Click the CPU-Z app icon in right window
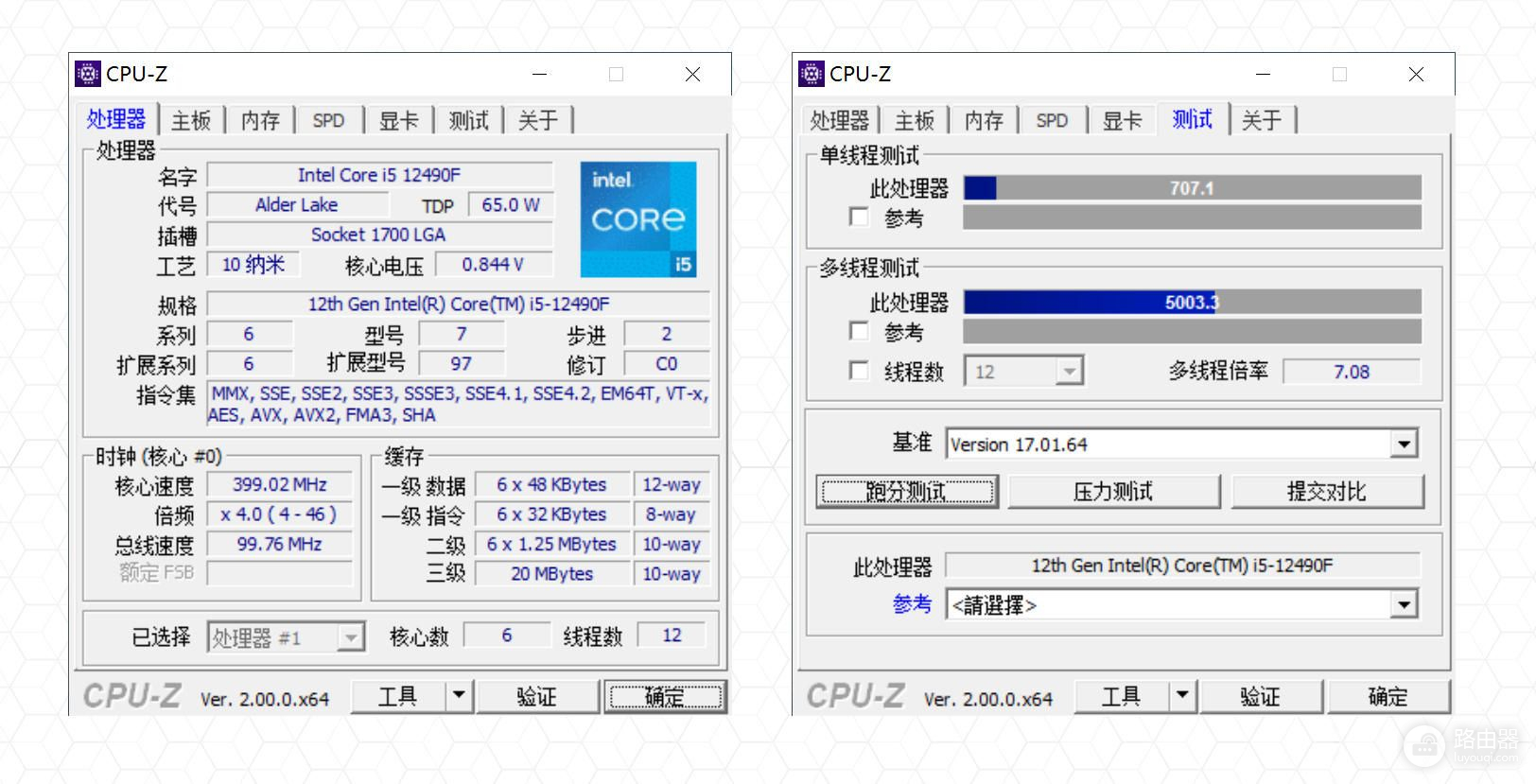 click(x=812, y=74)
